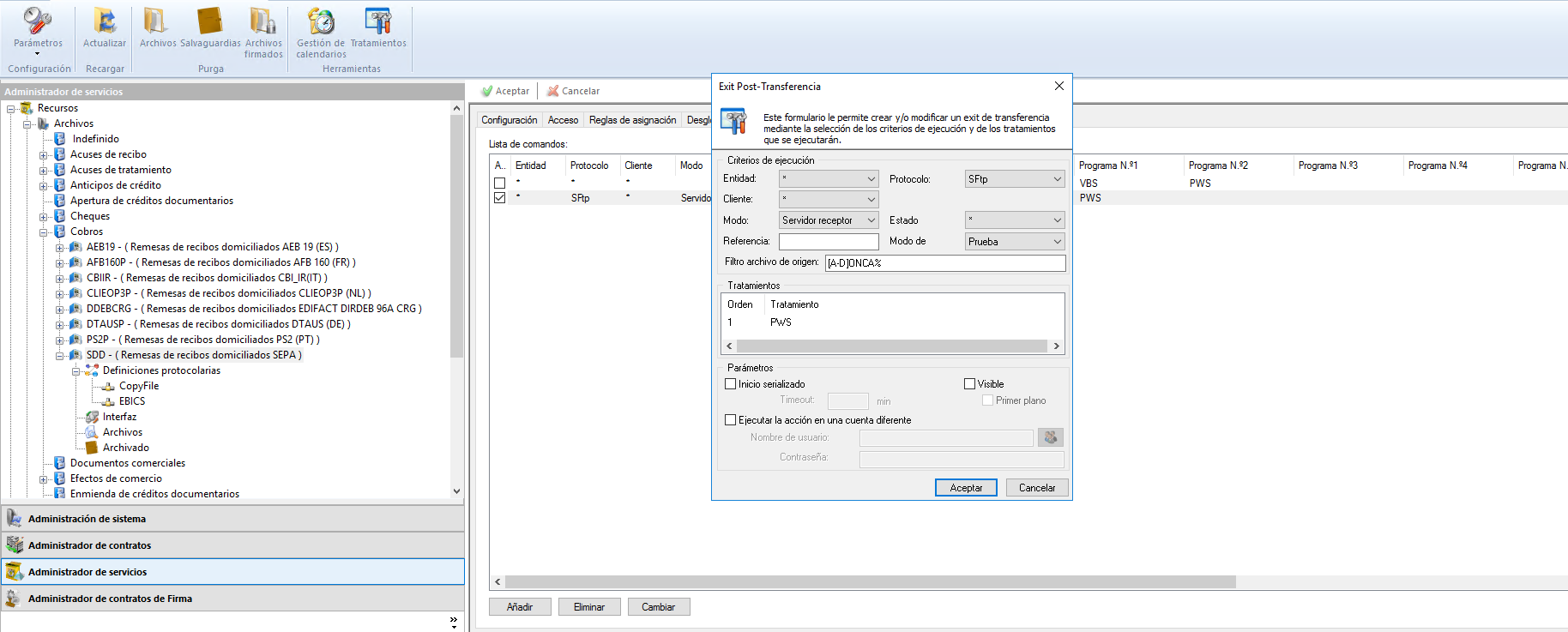Click the Añadir button
Image resolution: width=1568 pixels, height=632 pixels.
click(x=520, y=607)
